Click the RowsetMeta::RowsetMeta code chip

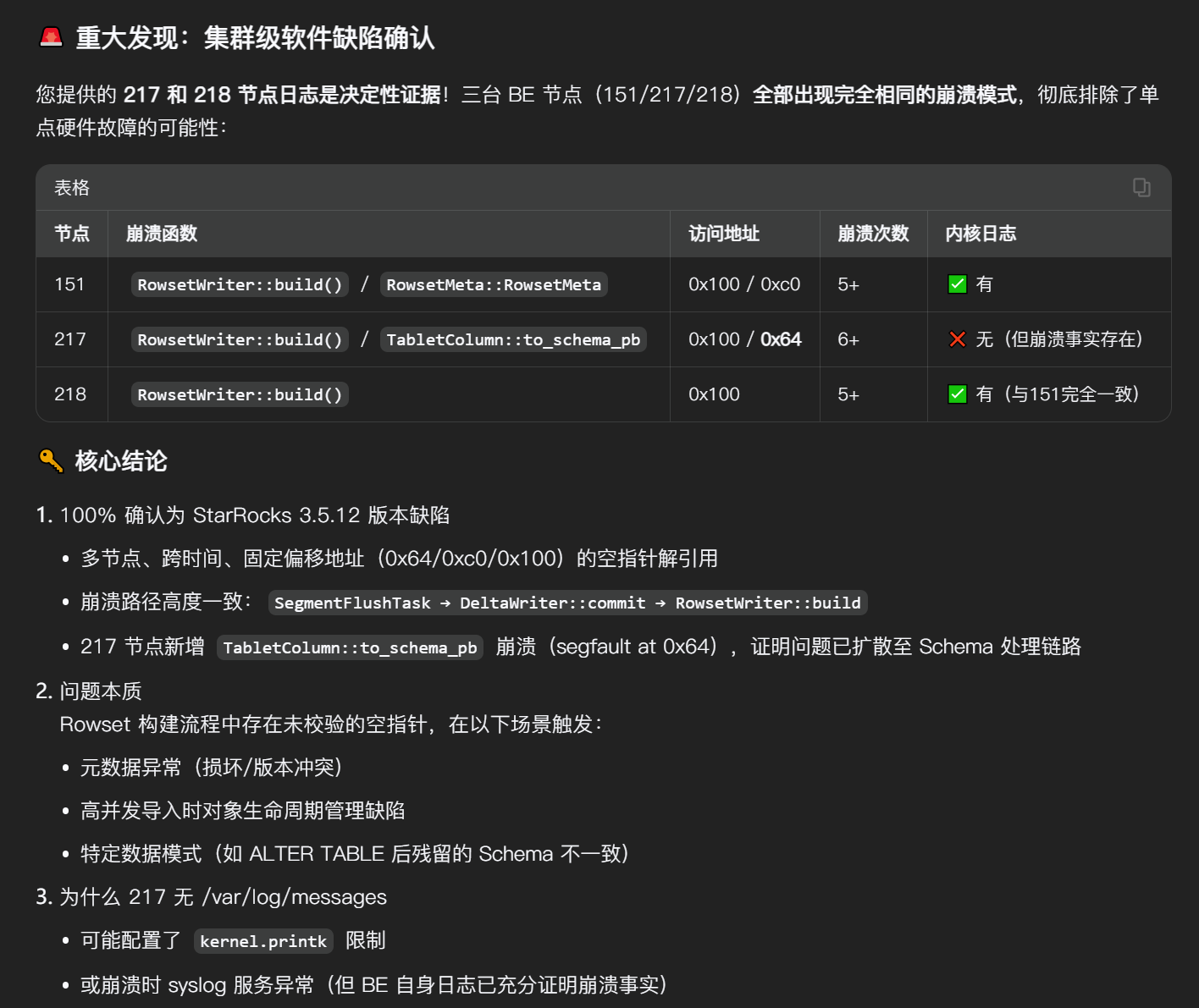point(494,285)
